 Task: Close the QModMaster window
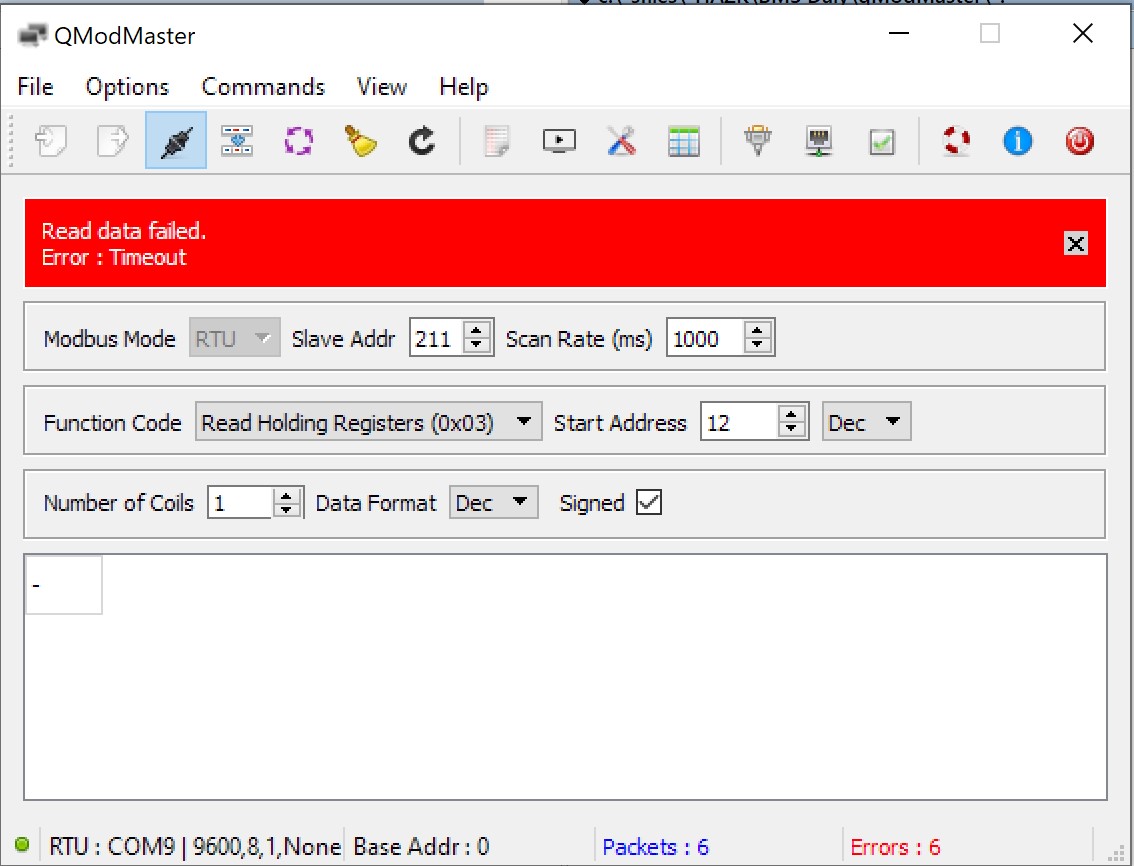1083,33
